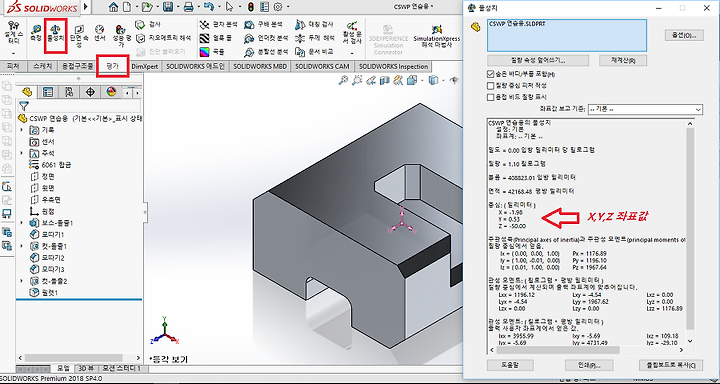Enable 용접 비드 질량 표시 checkbox

[490, 97]
